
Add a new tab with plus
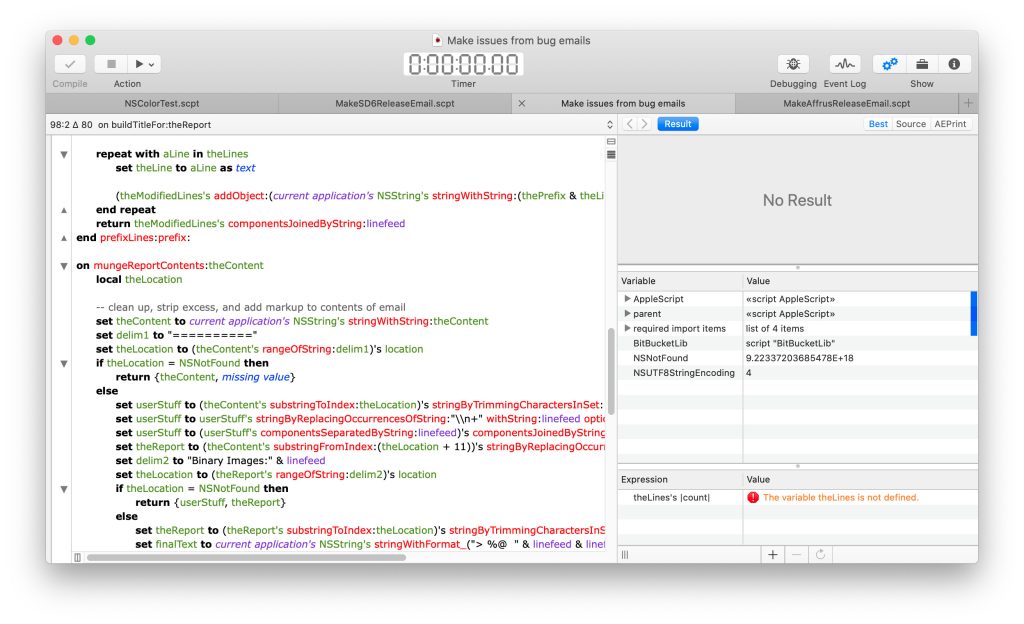click(967, 103)
